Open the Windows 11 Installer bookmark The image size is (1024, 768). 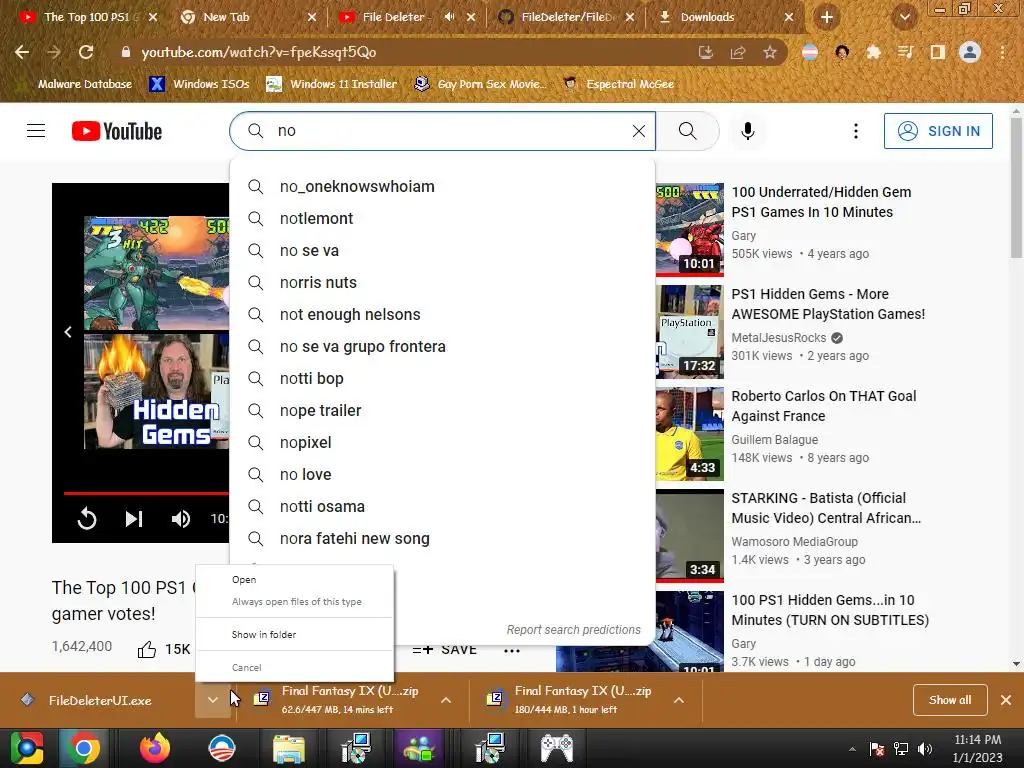pos(332,84)
